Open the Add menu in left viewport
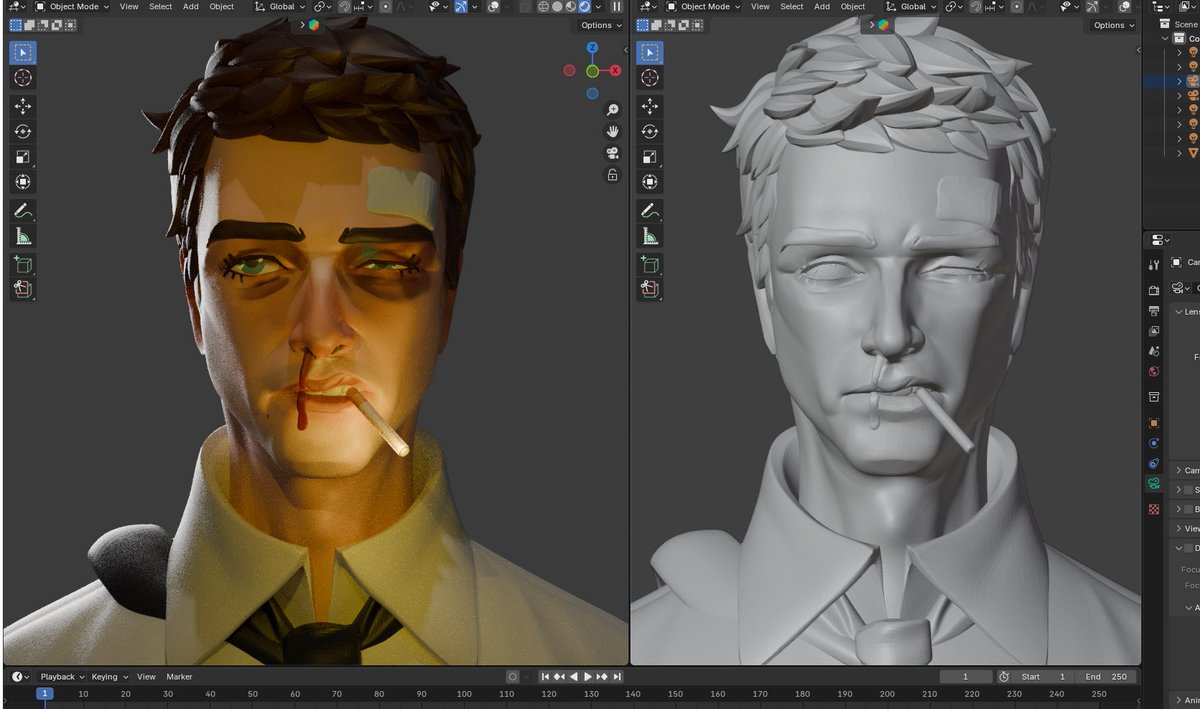Image resolution: width=1200 pixels, height=709 pixels. tap(190, 7)
